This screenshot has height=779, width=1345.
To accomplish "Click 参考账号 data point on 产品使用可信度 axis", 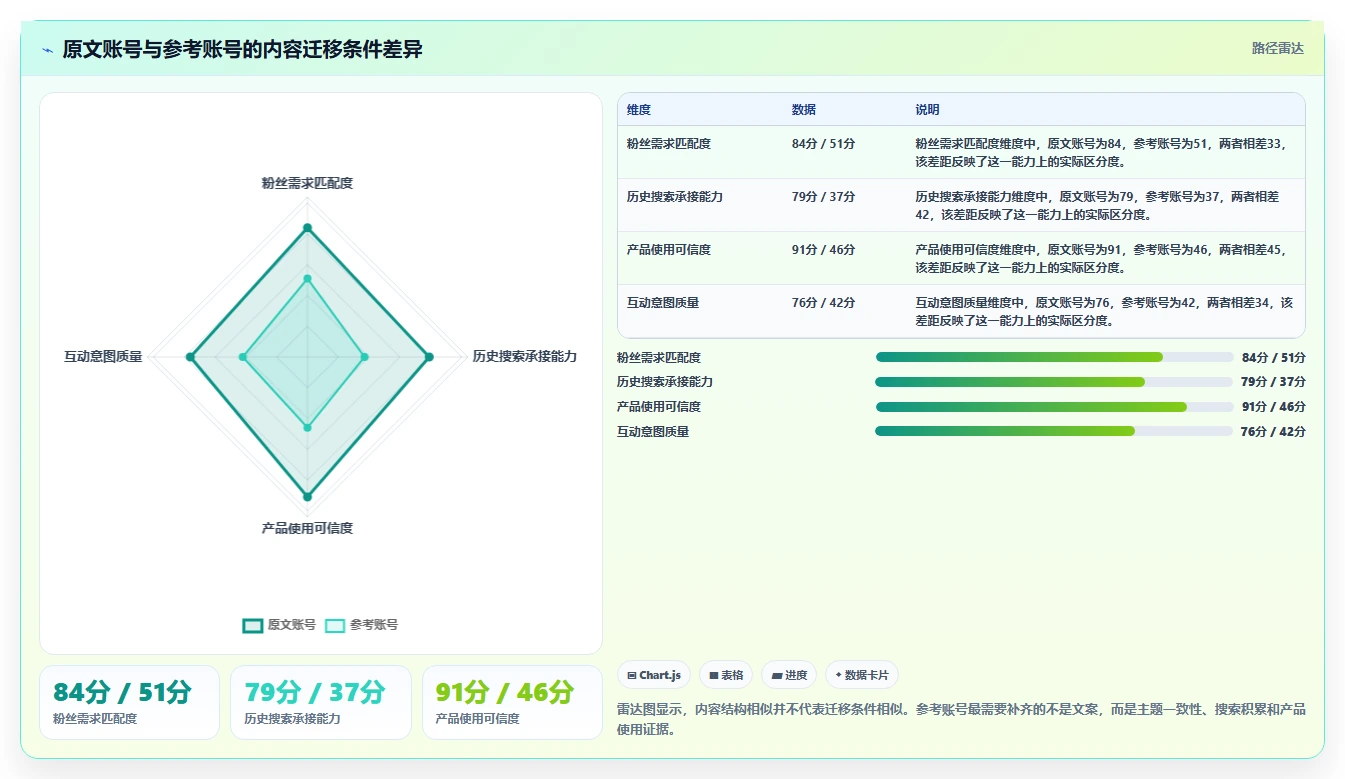I will pos(307,427).
